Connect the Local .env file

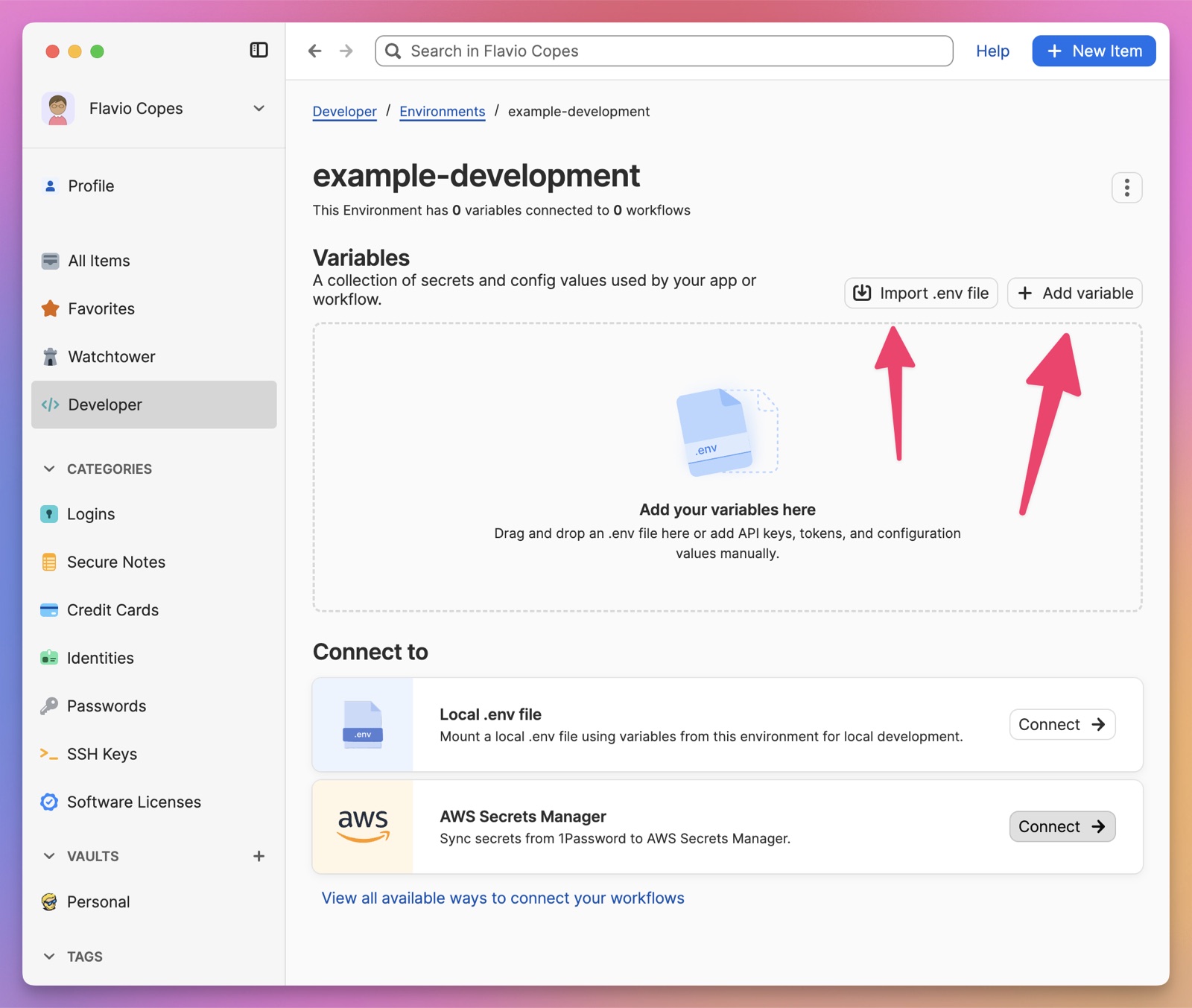pyautogui.click(x=1062, y=724)
